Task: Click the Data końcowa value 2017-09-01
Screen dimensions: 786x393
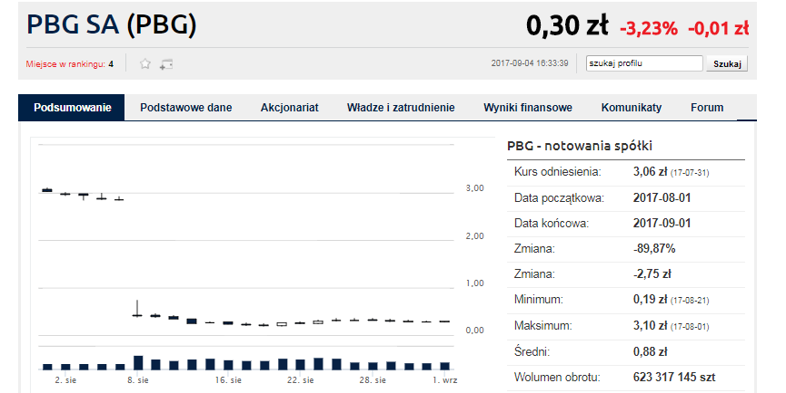Action: [662, 223]
